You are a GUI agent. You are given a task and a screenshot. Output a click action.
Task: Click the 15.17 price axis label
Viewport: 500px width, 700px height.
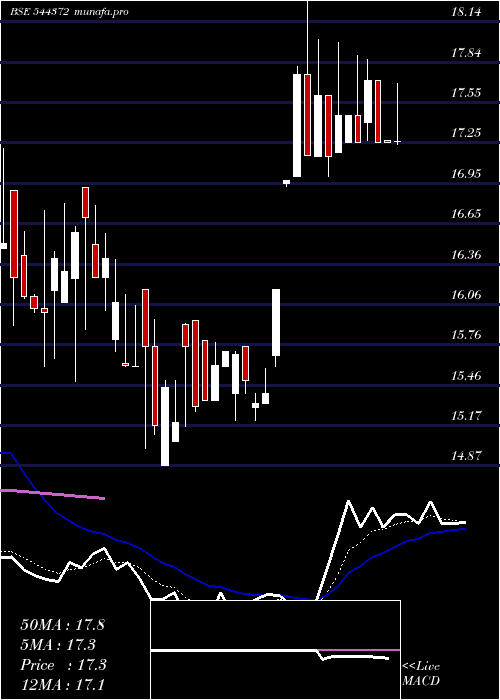tap(466, 416)
